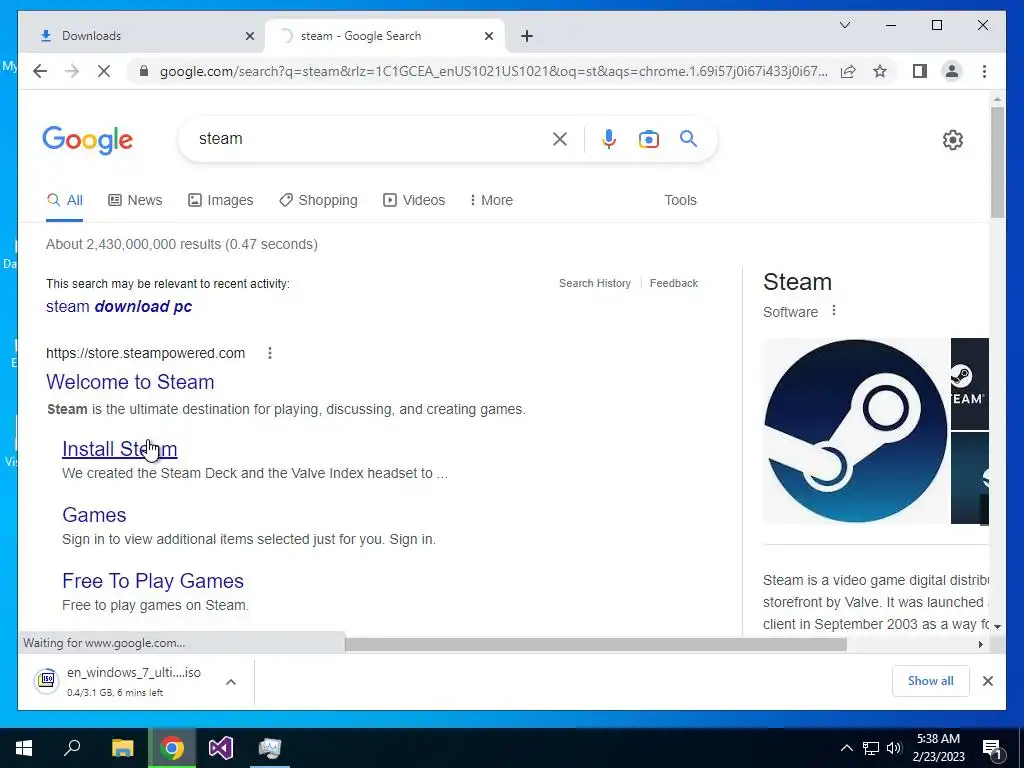Image resolution: width=1024 pixels, height=768 pixels.
Task: Click the browser back arrow
Action: (40, 71)
